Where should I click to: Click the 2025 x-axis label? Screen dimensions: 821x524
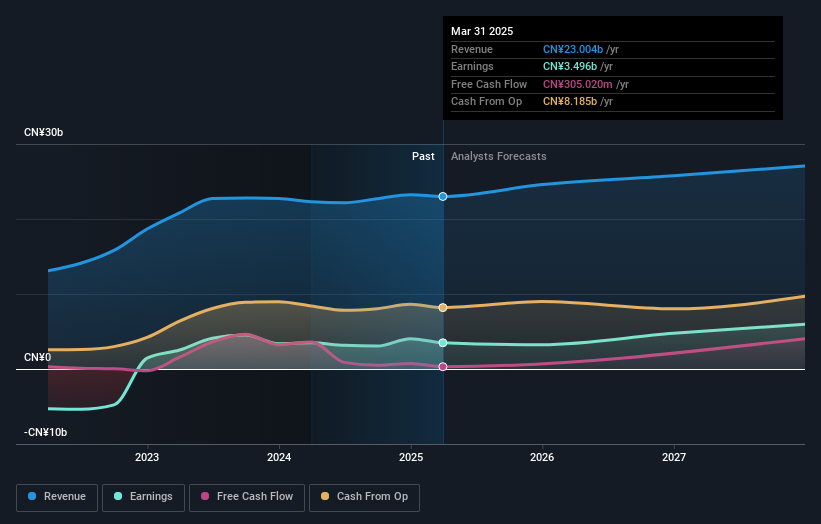(411, 458)
